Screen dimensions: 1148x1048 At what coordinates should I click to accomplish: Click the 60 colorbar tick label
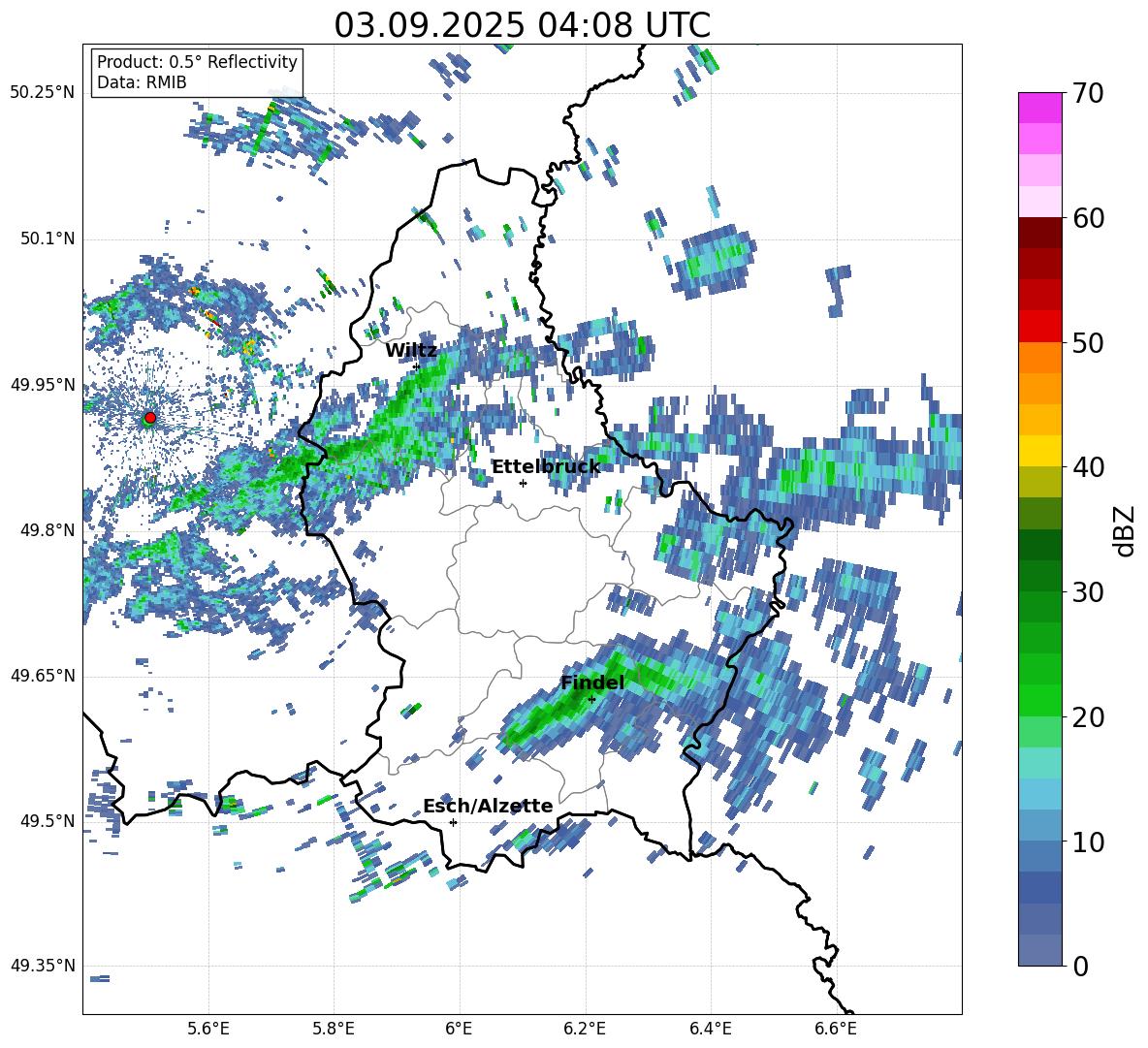tap(1088, 218)
